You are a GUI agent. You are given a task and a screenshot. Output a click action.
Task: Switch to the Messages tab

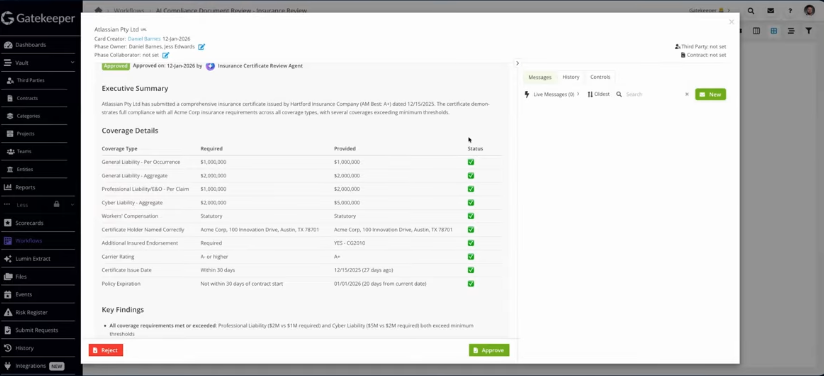click(540, 77)
